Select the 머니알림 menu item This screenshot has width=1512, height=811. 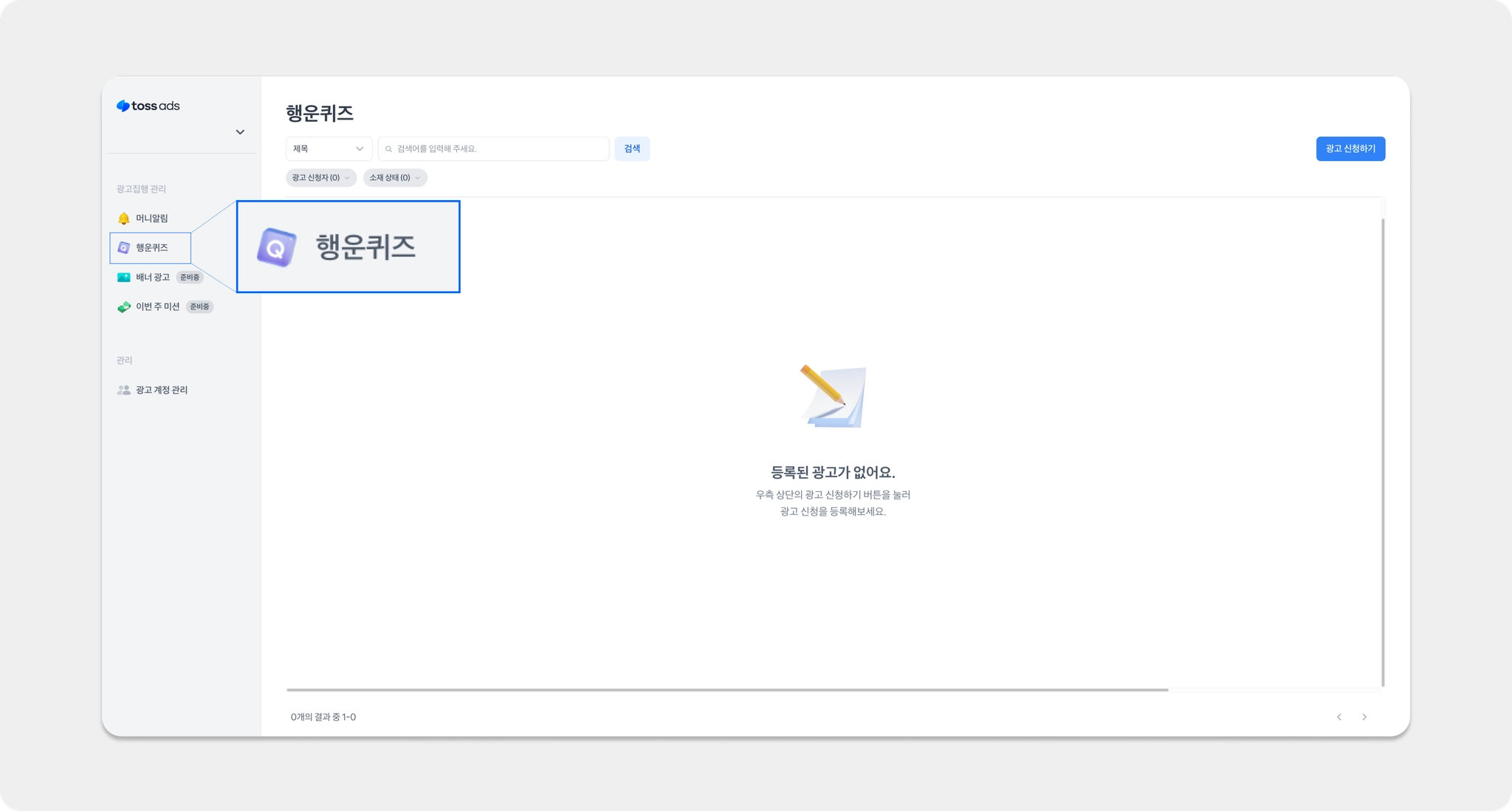coord(152,219)
